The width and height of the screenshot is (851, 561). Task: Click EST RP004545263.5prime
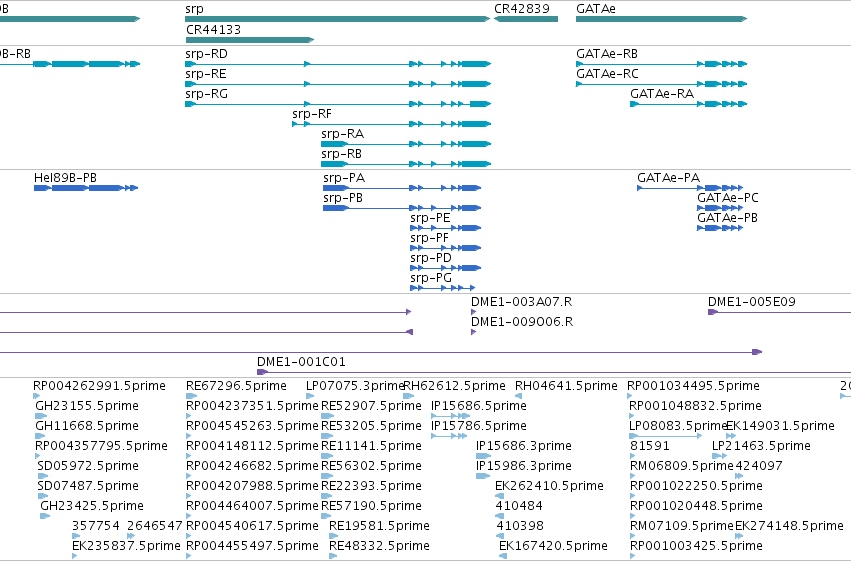point(189,437)
